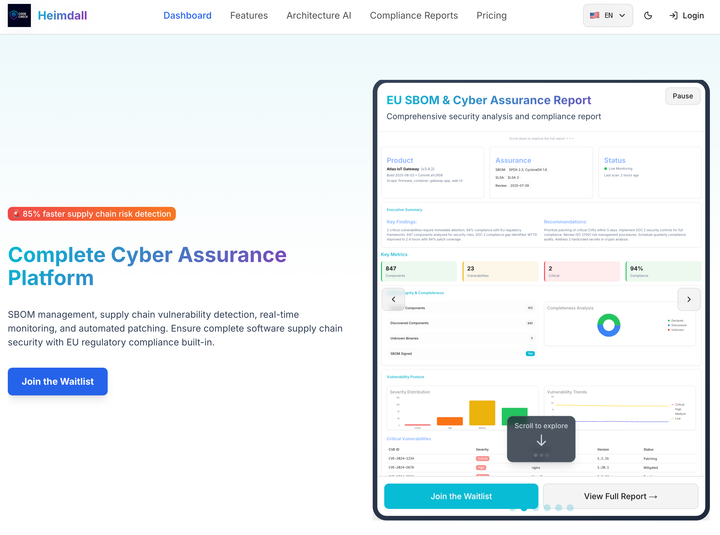Open the Features nav item
This screenshot has width=720, height=535.
249,16
